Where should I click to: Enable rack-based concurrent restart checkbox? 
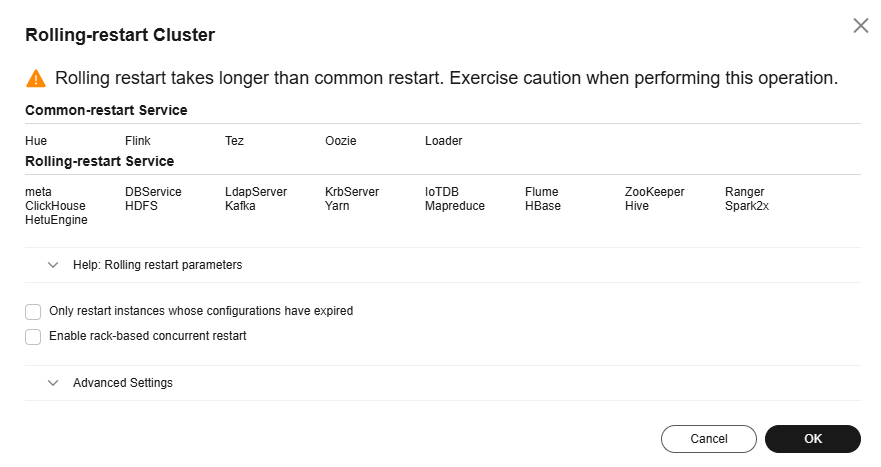coord(33,337)
